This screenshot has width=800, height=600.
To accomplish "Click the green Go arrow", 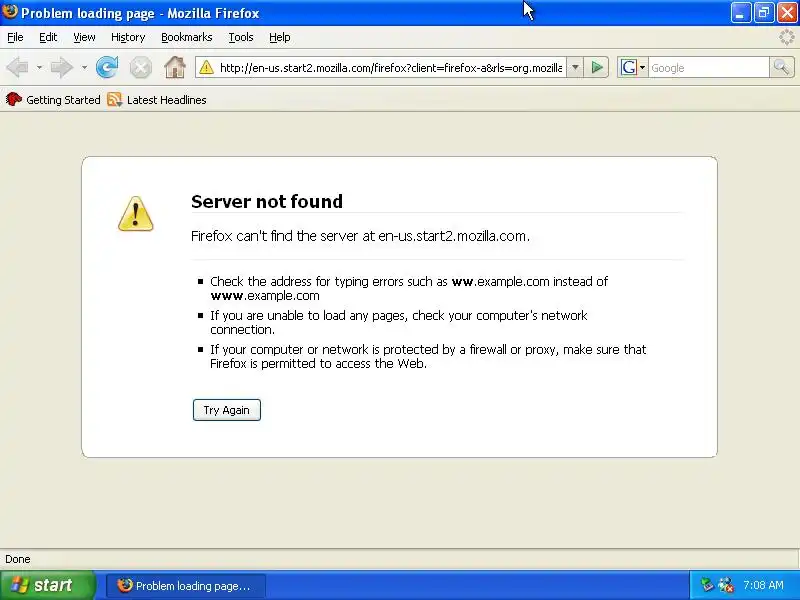I will (597, 67).
